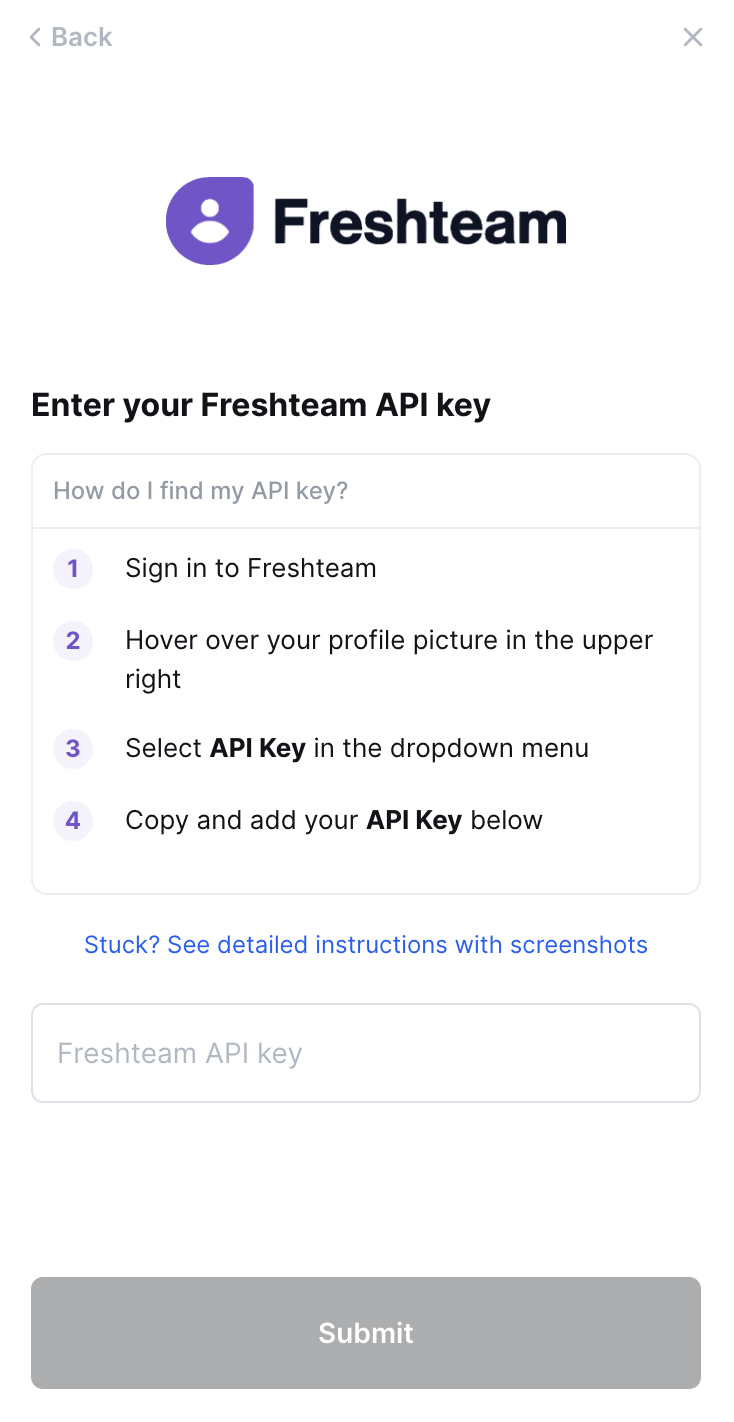Open the detailed instructions with screenshots link

pyautogui.click(x=366, y=945)
